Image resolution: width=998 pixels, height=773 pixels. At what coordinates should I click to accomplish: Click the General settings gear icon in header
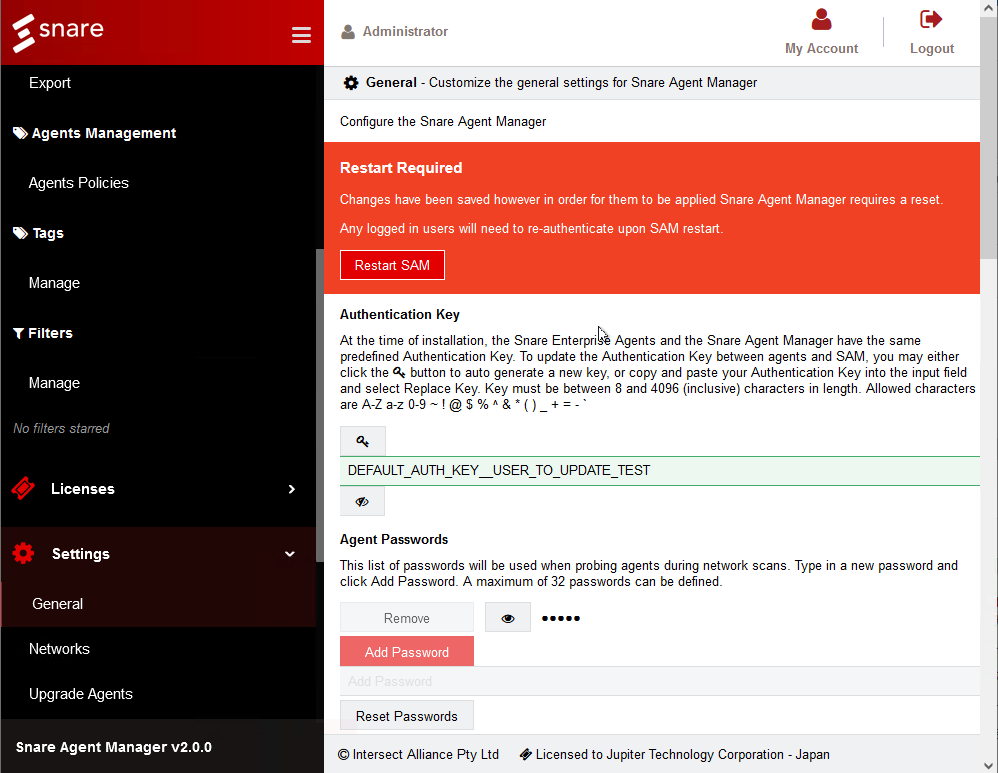[351, 83]
